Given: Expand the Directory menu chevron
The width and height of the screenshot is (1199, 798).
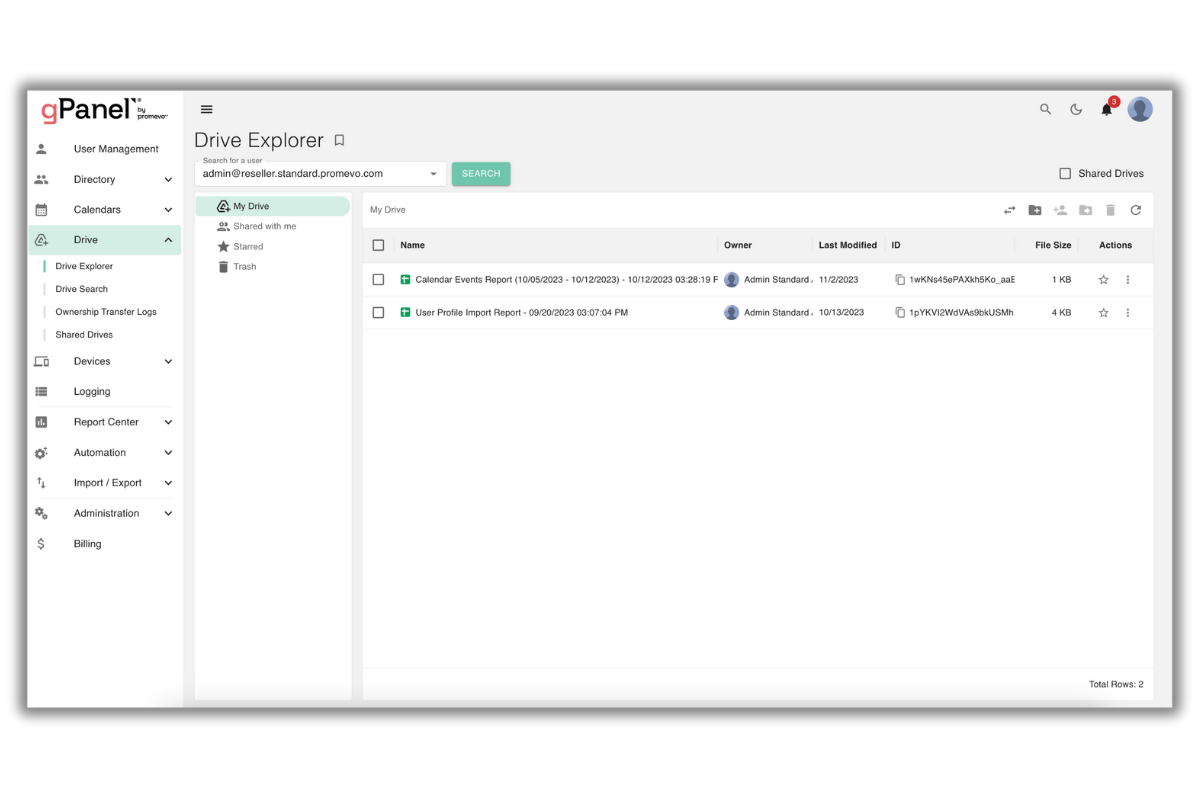Looking at the screenshot, I should pos(168,180).
